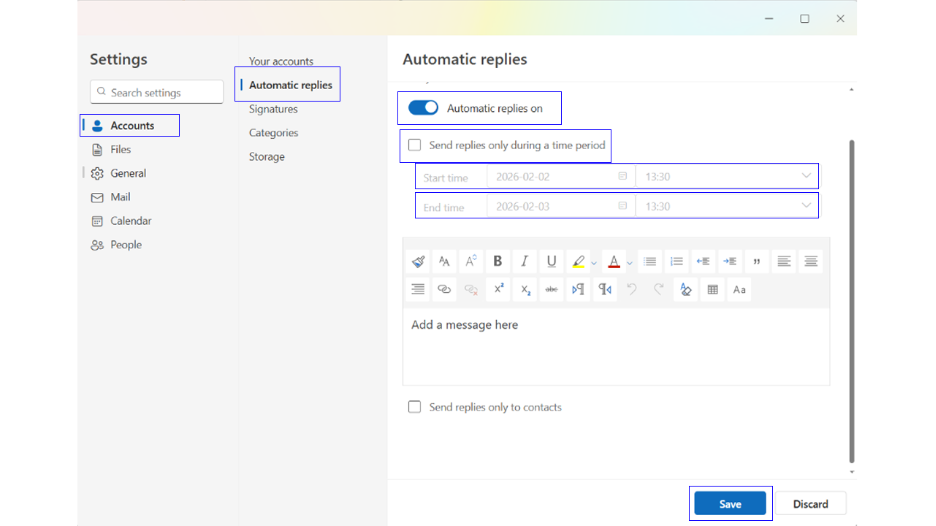Insert a table

coord(712,290)
